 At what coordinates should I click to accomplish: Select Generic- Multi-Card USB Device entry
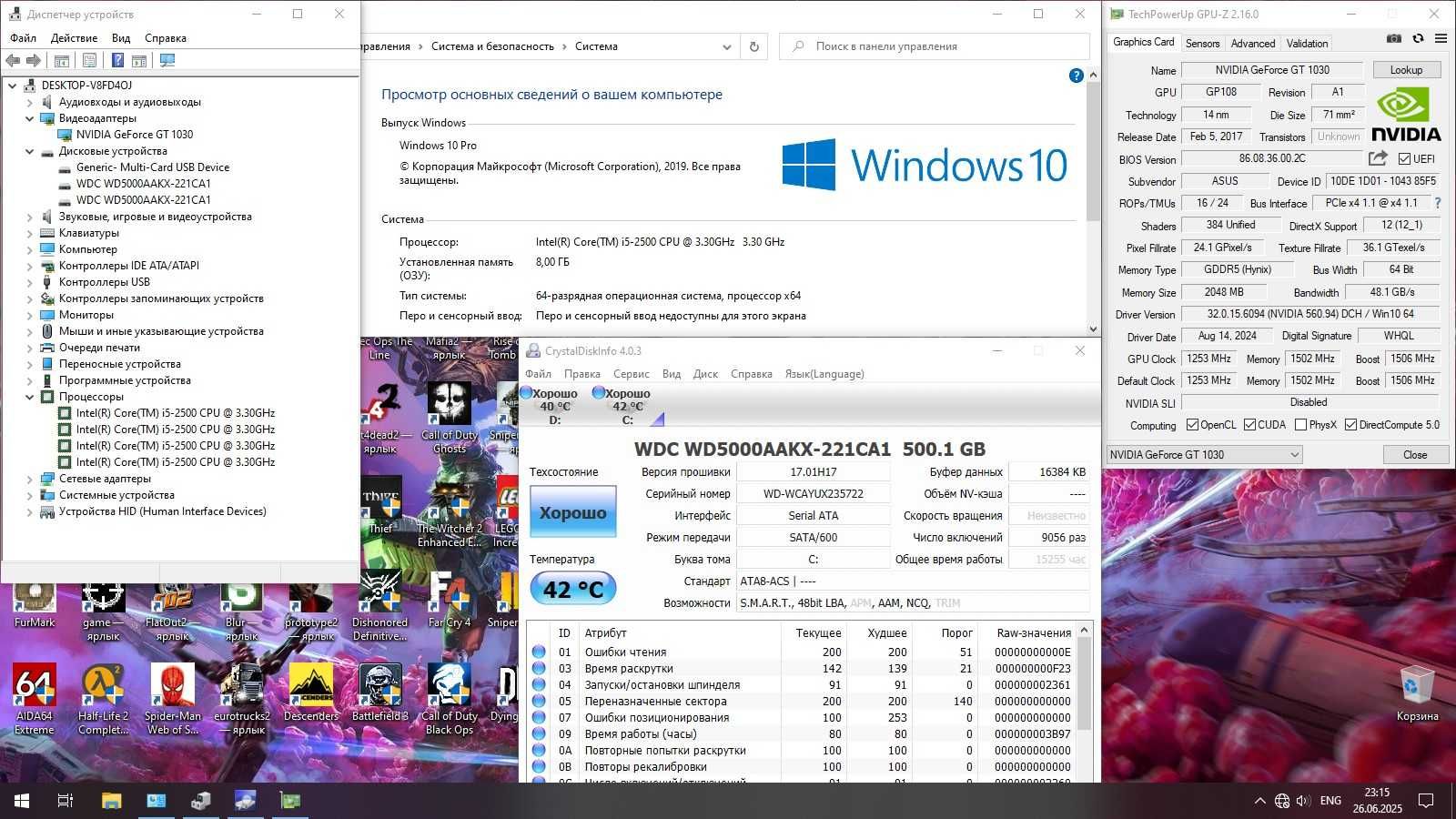tap(152, 167)
